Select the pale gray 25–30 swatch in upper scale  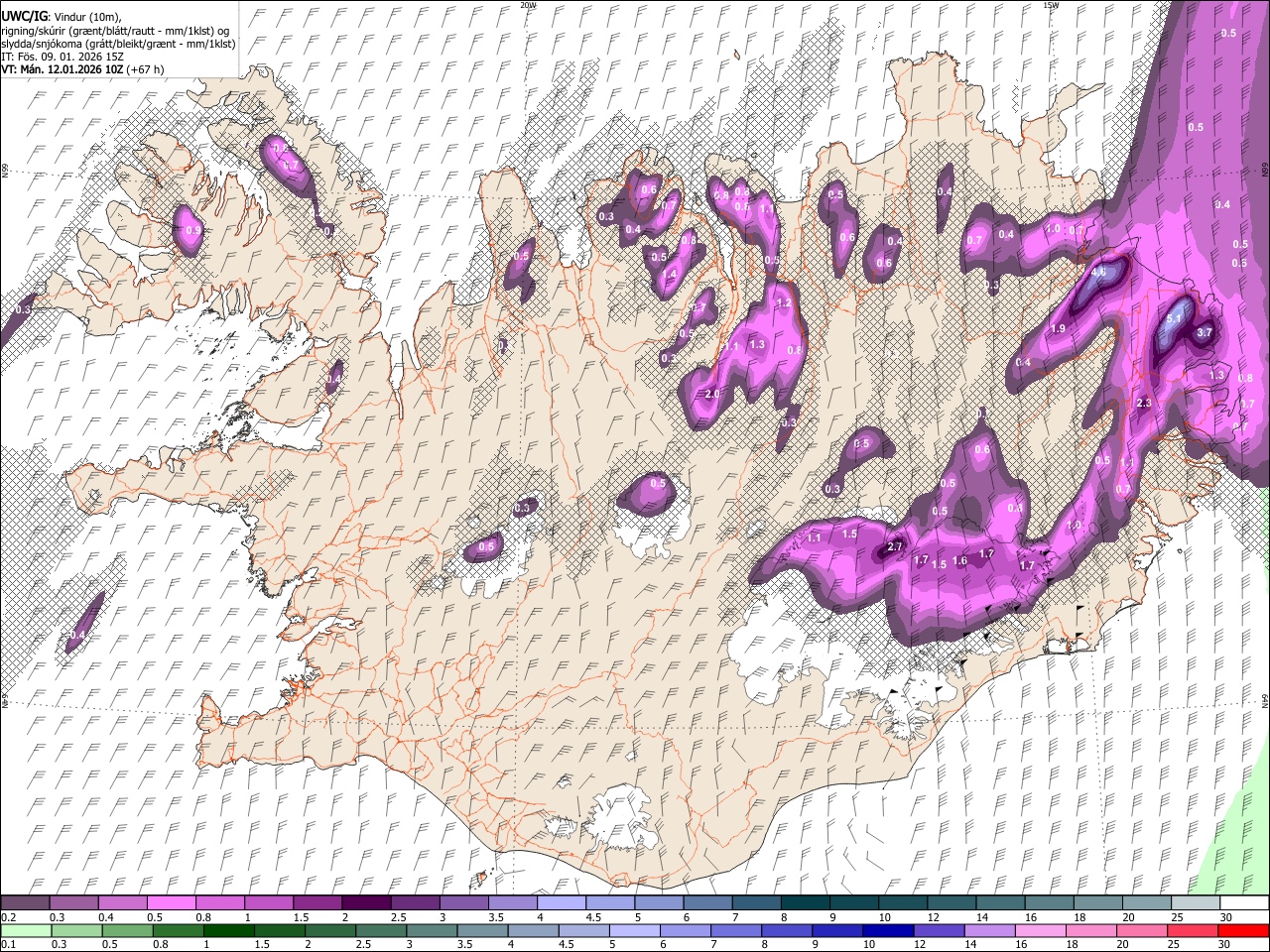click(1195, 903)
